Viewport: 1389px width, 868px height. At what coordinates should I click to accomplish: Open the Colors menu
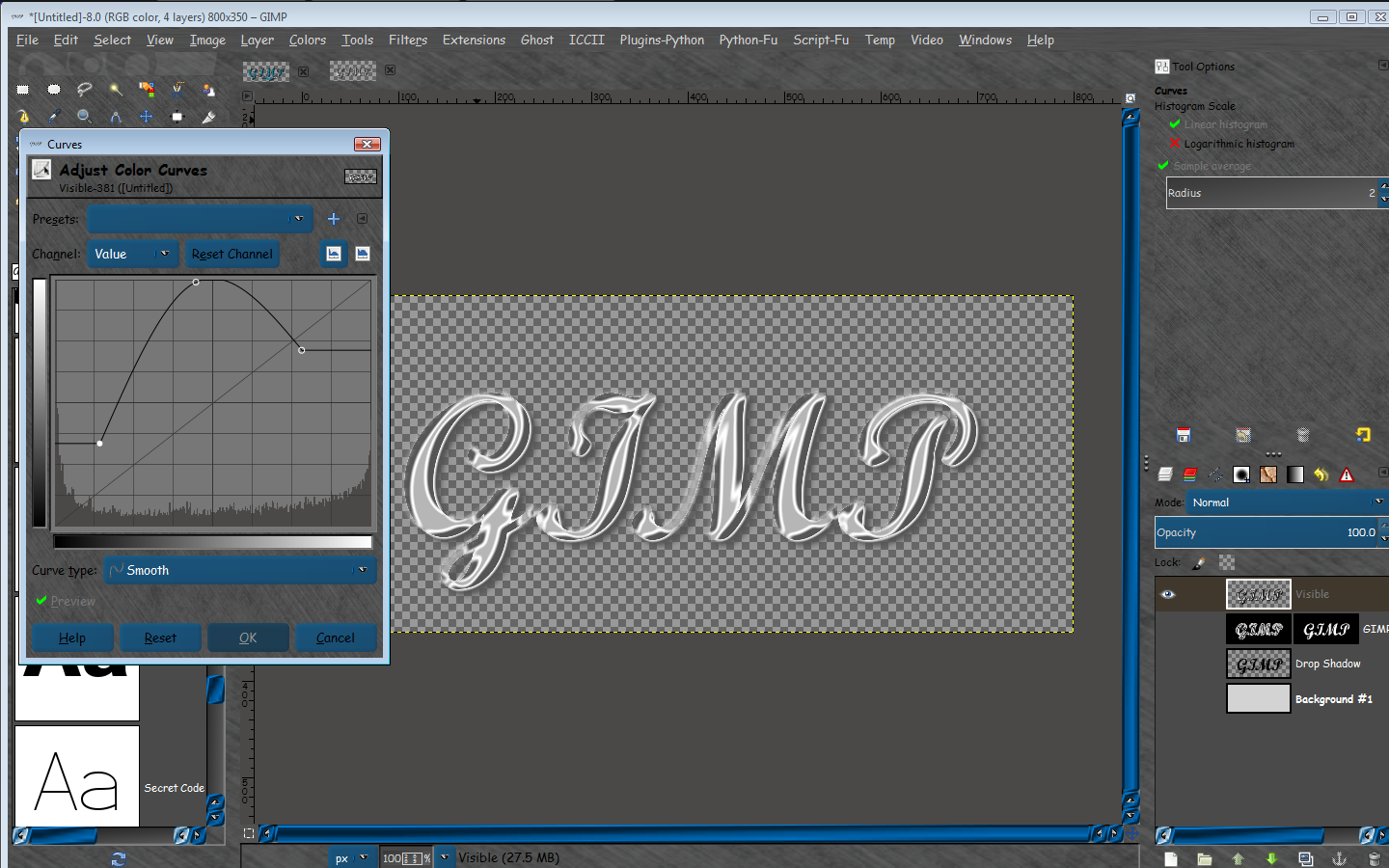308,40
